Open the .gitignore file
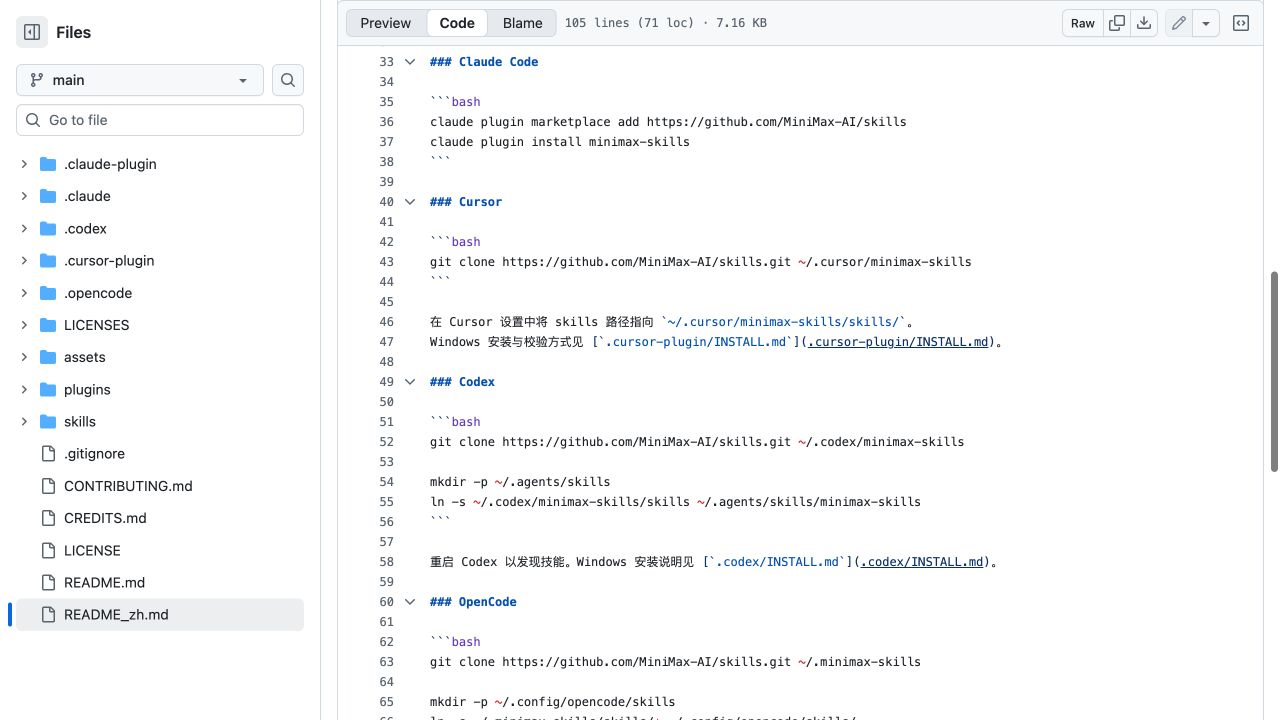Screen dimensions: 1280x720 94,453
